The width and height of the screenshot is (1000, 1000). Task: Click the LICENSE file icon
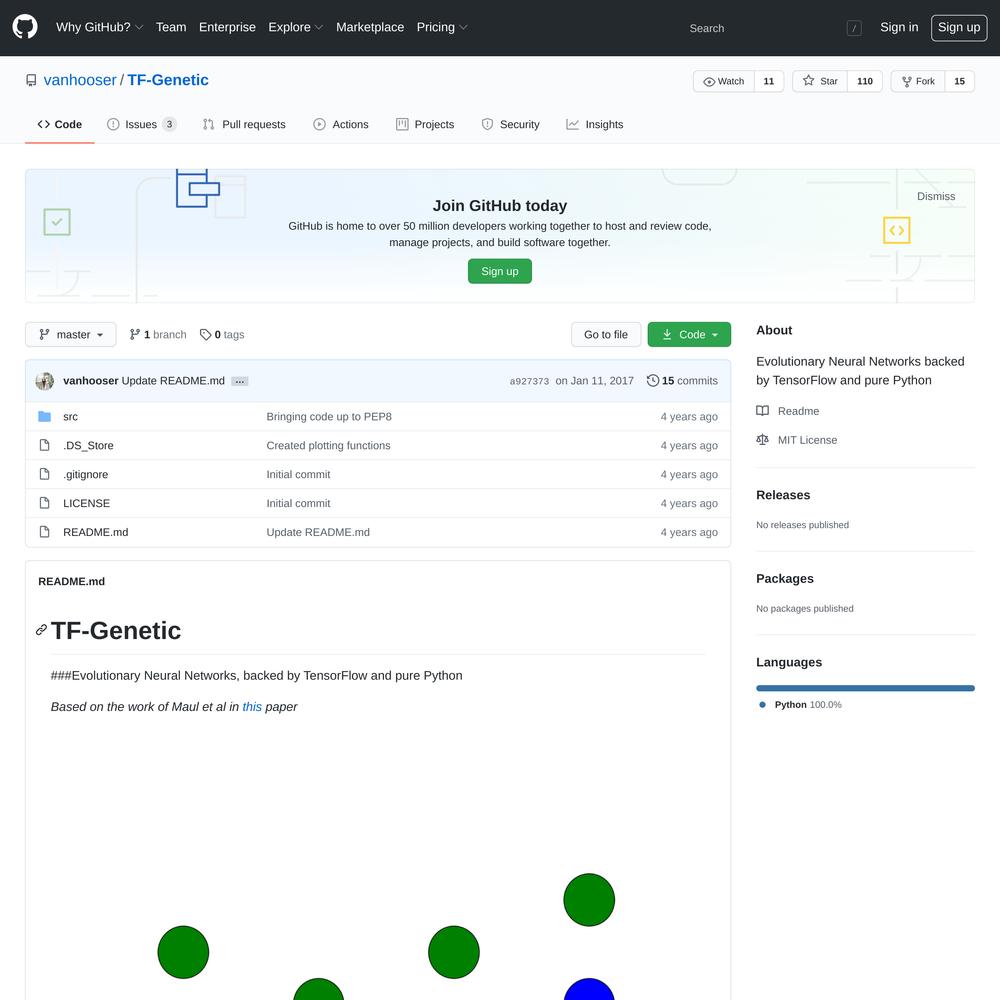[45, 503]
